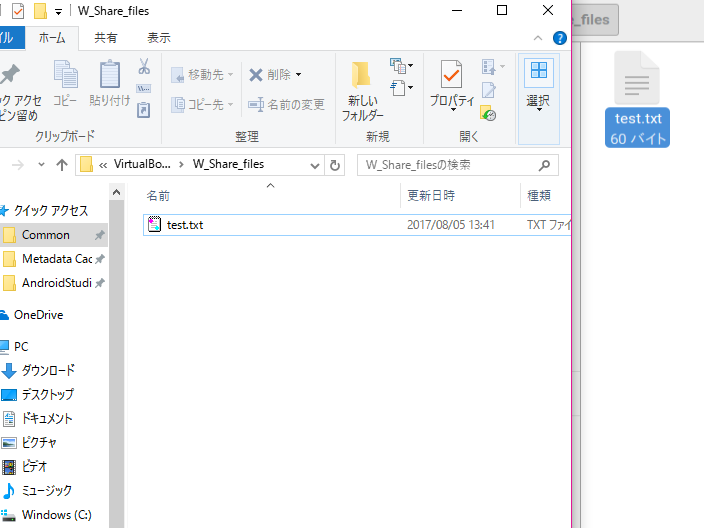This screenshot has width=704, height=528.
Task: Select the Home (ホーム) ribbon tab
Action: 51,38
